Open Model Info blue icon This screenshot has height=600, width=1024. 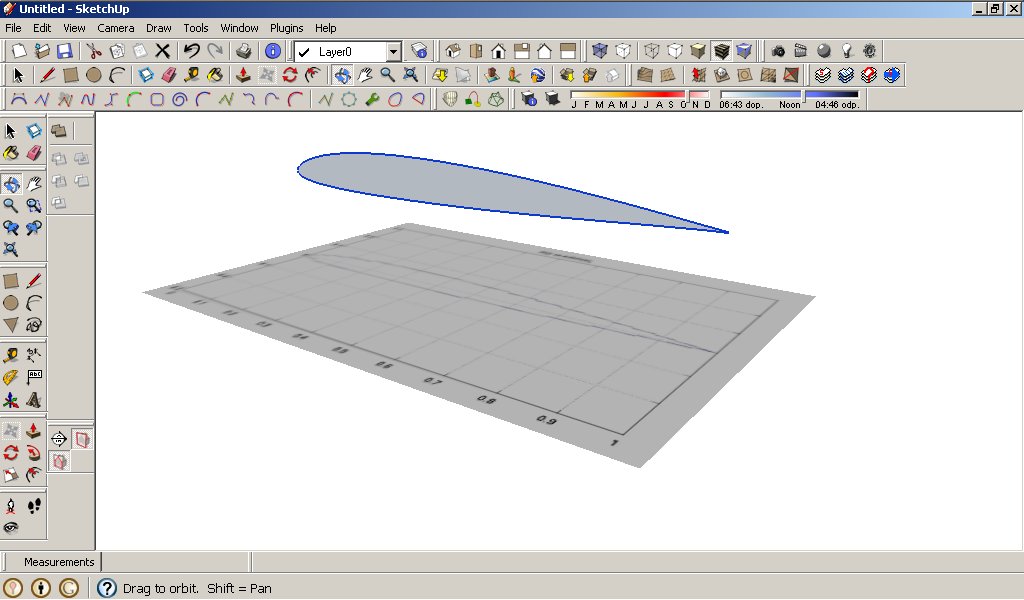273,51
